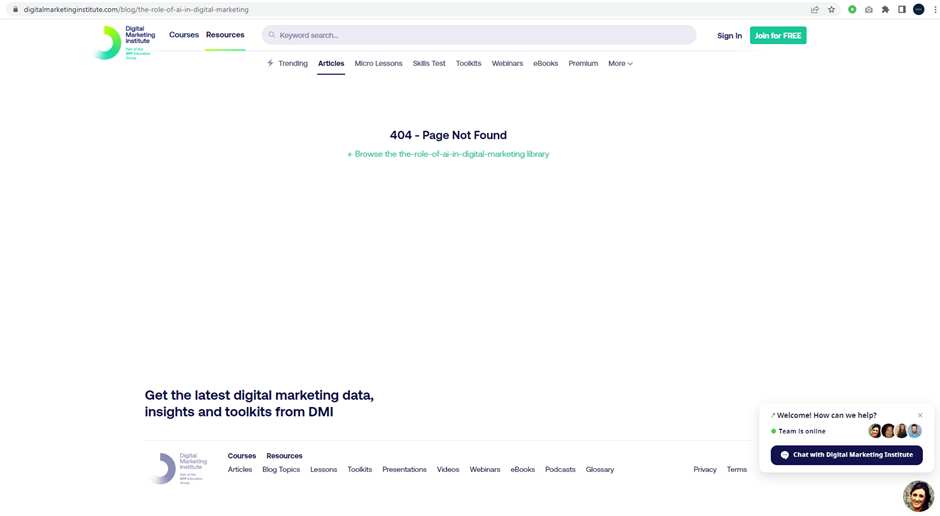Viewport: 940px width, 516px height.
Task: Click the Digital Marketing Institute header logo
Action: click(125, 43)
